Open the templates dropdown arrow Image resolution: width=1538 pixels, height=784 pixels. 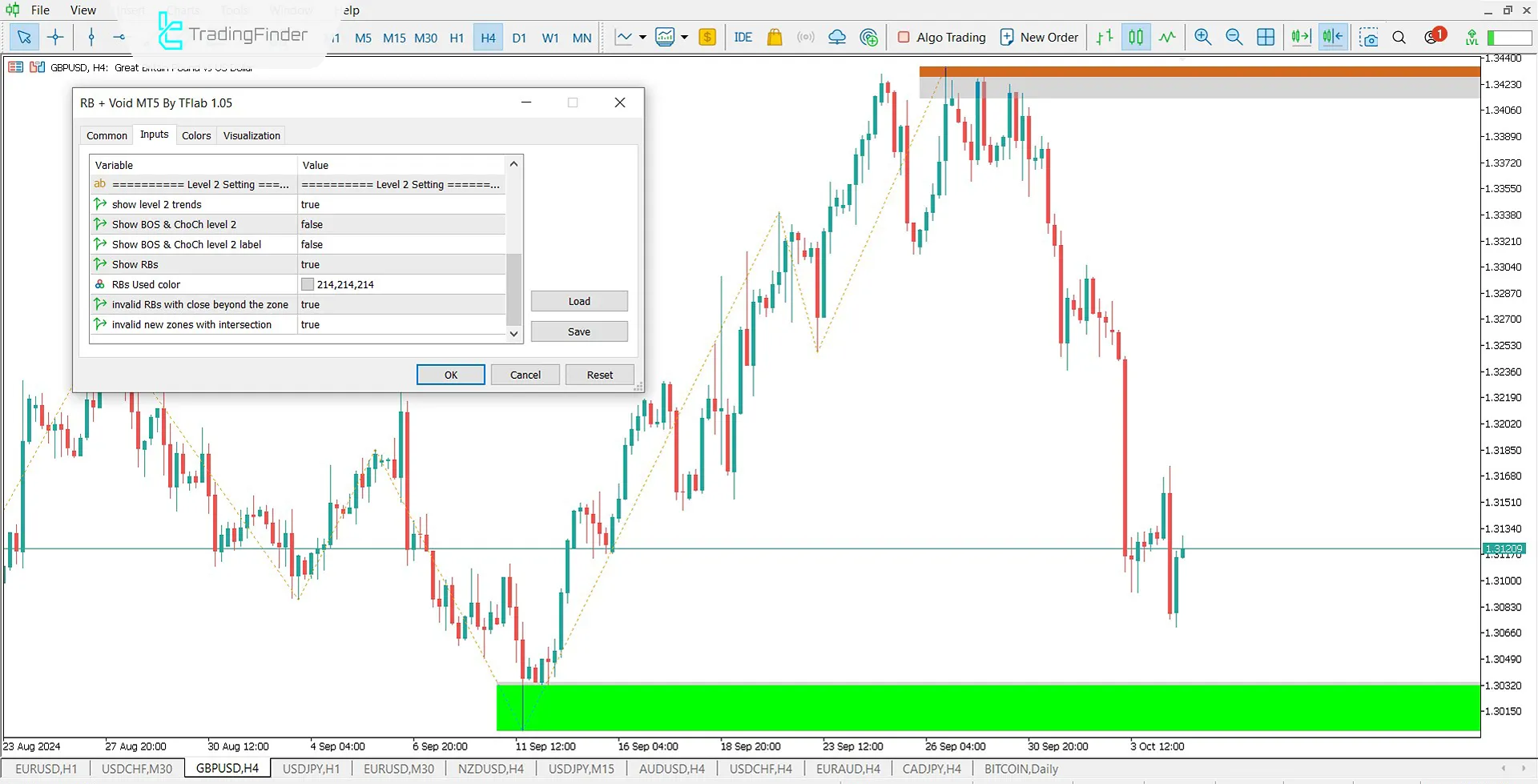click(684, 37)
